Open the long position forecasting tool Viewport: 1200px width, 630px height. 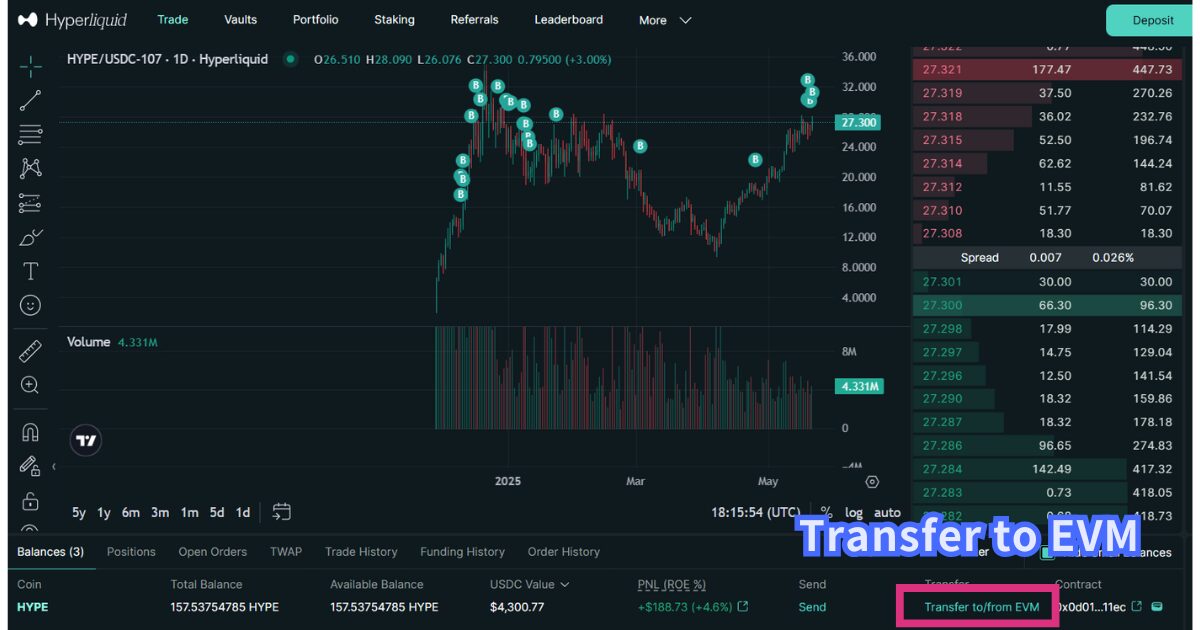(31, 203)
